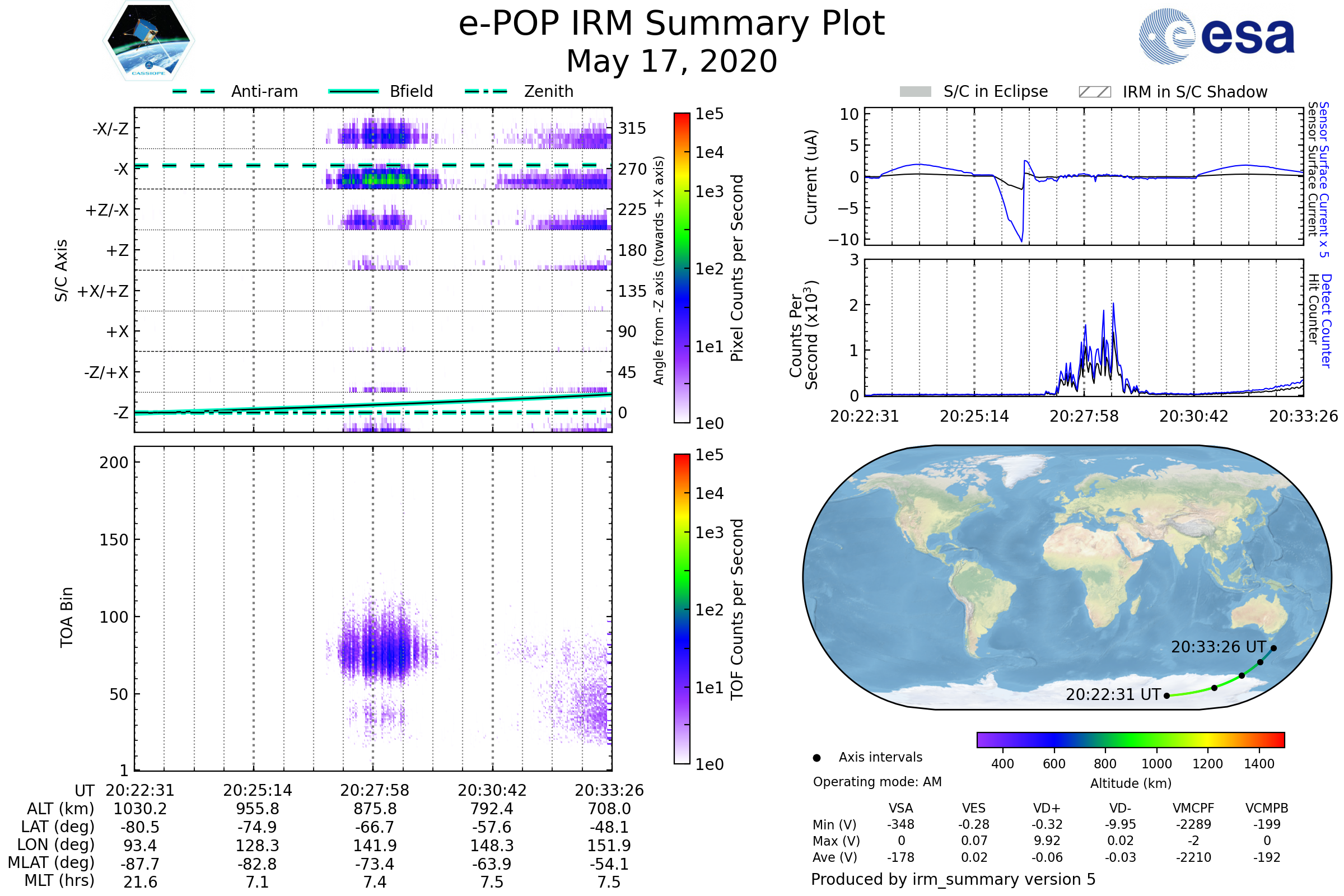Click the ESA logo
This screenshot has width=1344, height=896.
(x=1216, y=36)
